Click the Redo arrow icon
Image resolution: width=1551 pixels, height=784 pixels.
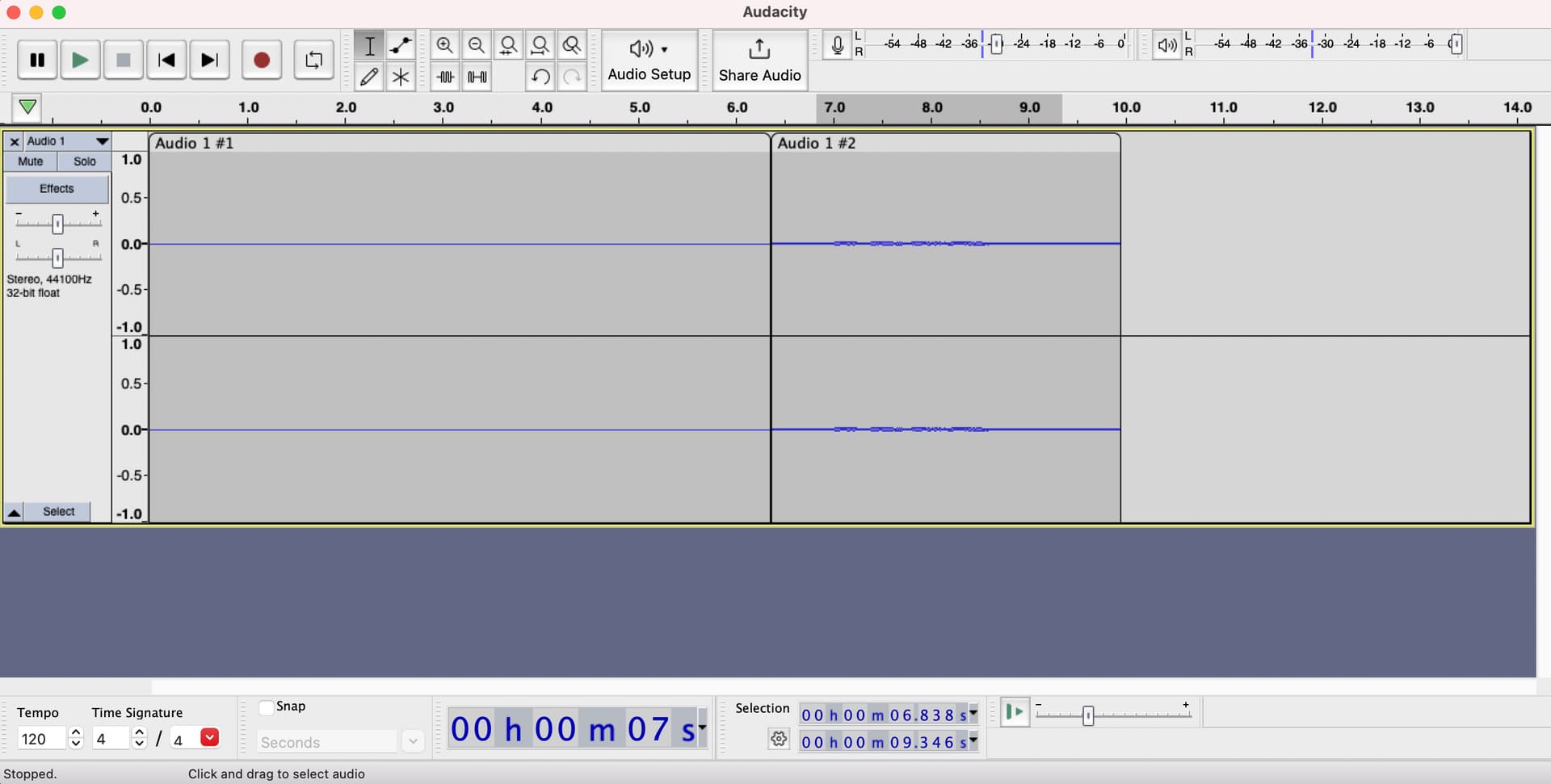pos(571,77)
